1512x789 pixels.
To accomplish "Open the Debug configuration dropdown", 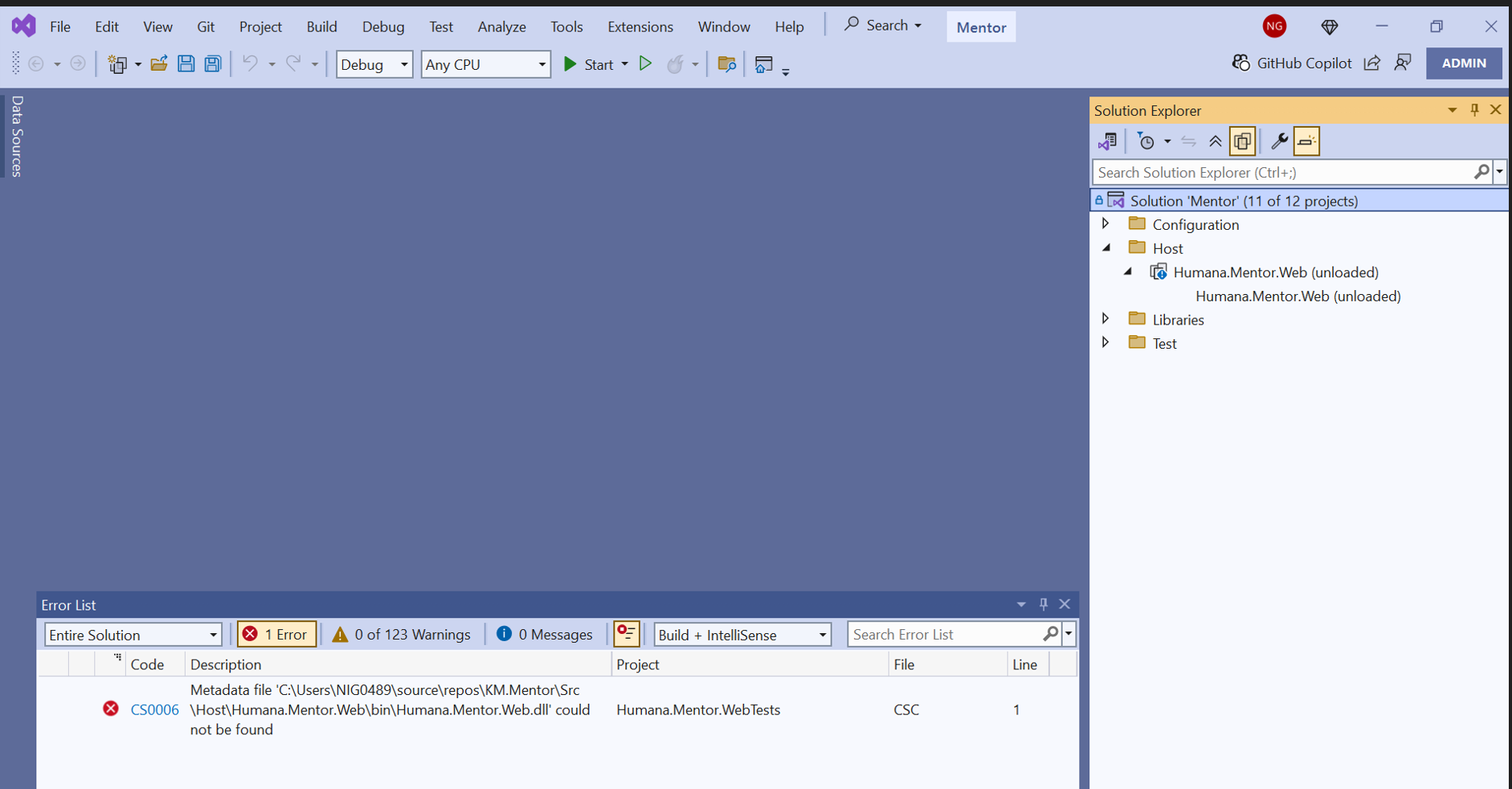I will point(374,64).
